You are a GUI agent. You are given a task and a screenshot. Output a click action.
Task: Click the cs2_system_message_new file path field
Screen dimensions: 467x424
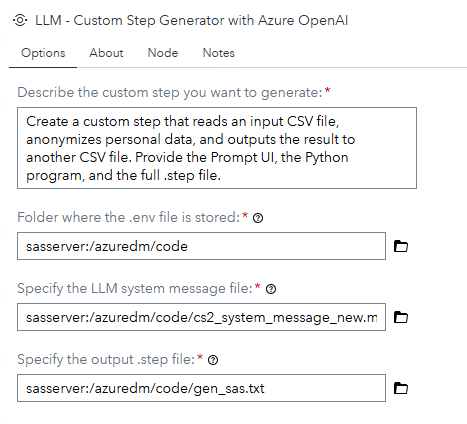[x=201, y=317]
